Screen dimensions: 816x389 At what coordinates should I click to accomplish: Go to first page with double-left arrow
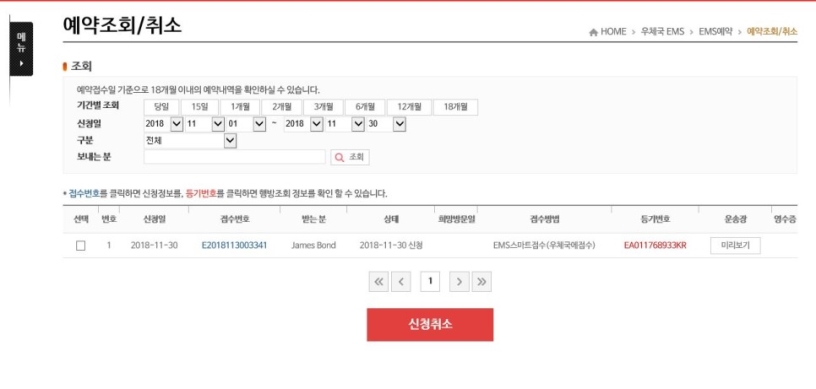[x=378, y=282]
